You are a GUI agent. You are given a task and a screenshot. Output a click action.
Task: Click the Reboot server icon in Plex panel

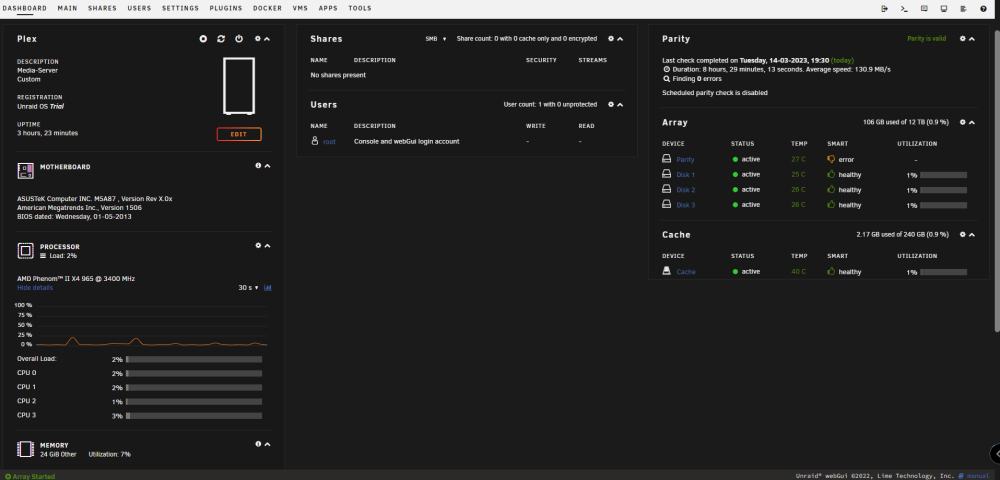coord(221,39)
